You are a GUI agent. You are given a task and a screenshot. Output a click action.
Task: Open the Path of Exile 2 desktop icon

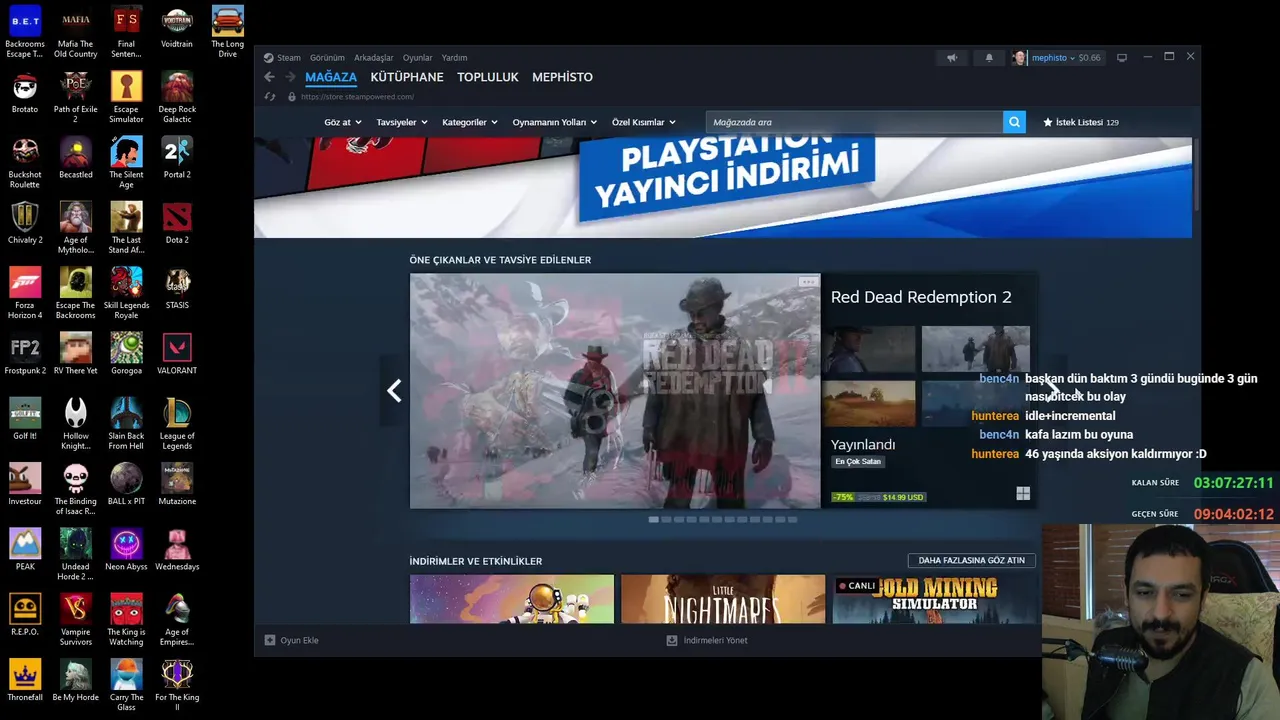click(75, 96)
